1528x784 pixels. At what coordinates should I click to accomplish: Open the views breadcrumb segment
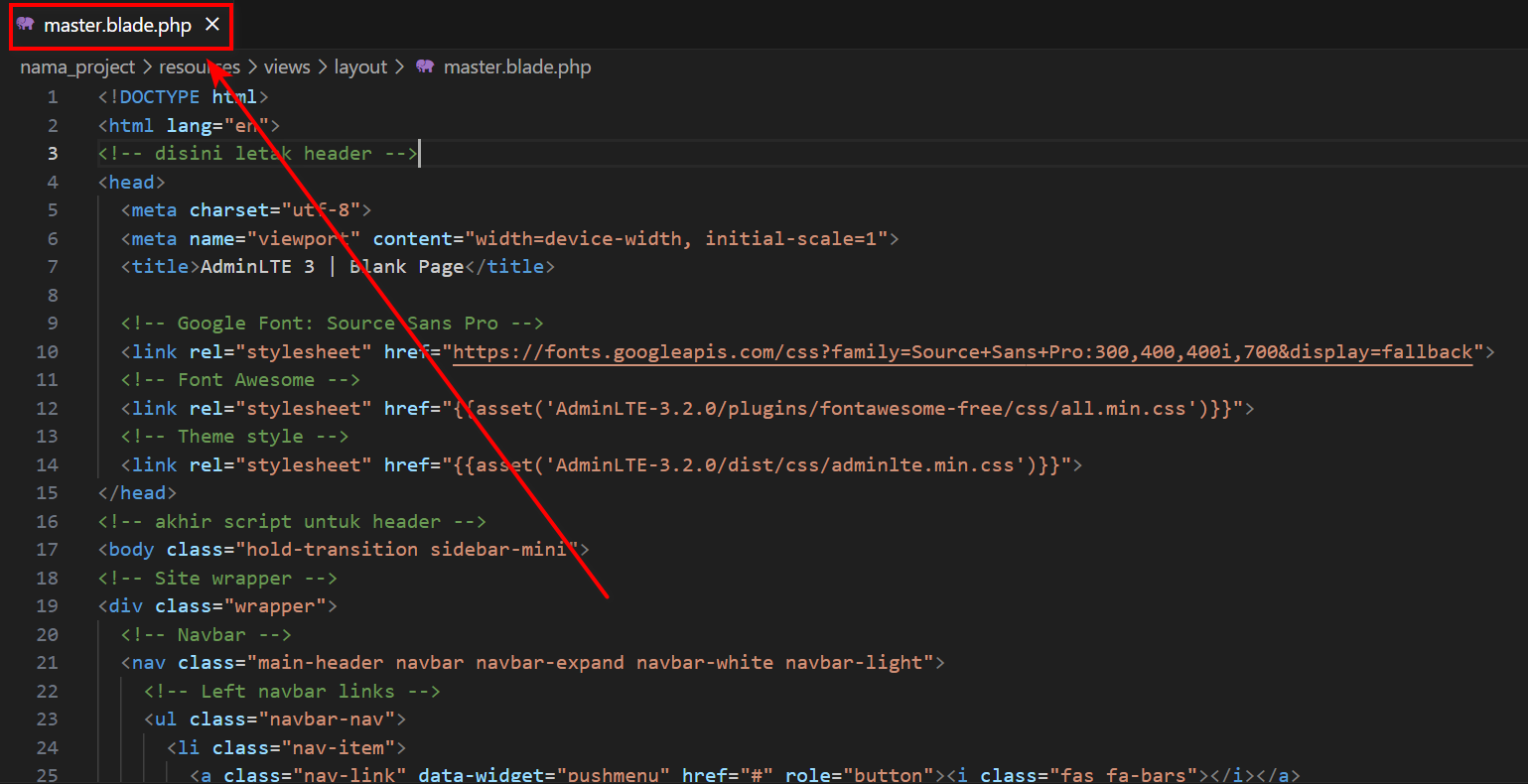(287, 66)
